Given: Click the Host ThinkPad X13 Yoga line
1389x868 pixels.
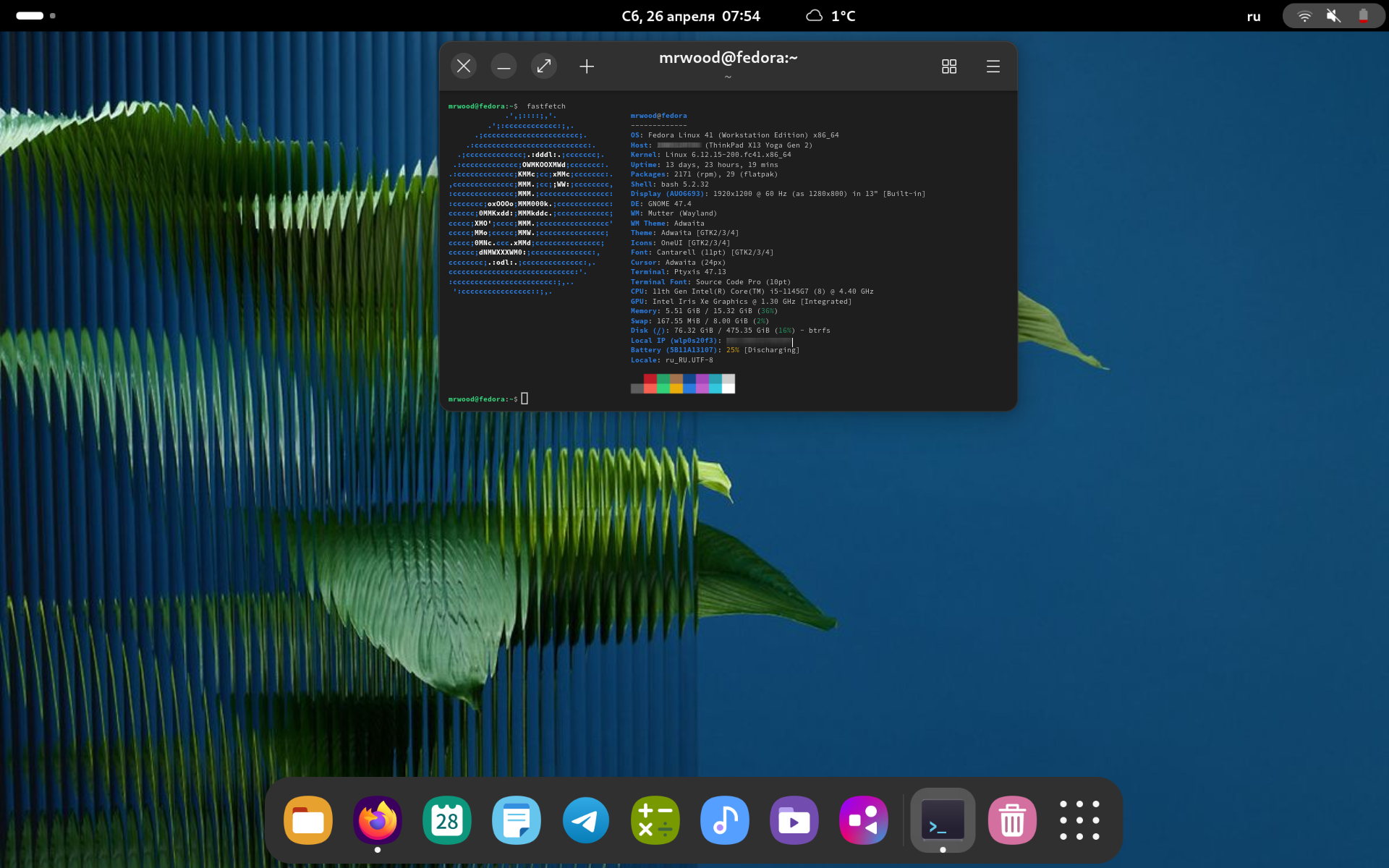Looking at the screenshot, I should point(721,145).
